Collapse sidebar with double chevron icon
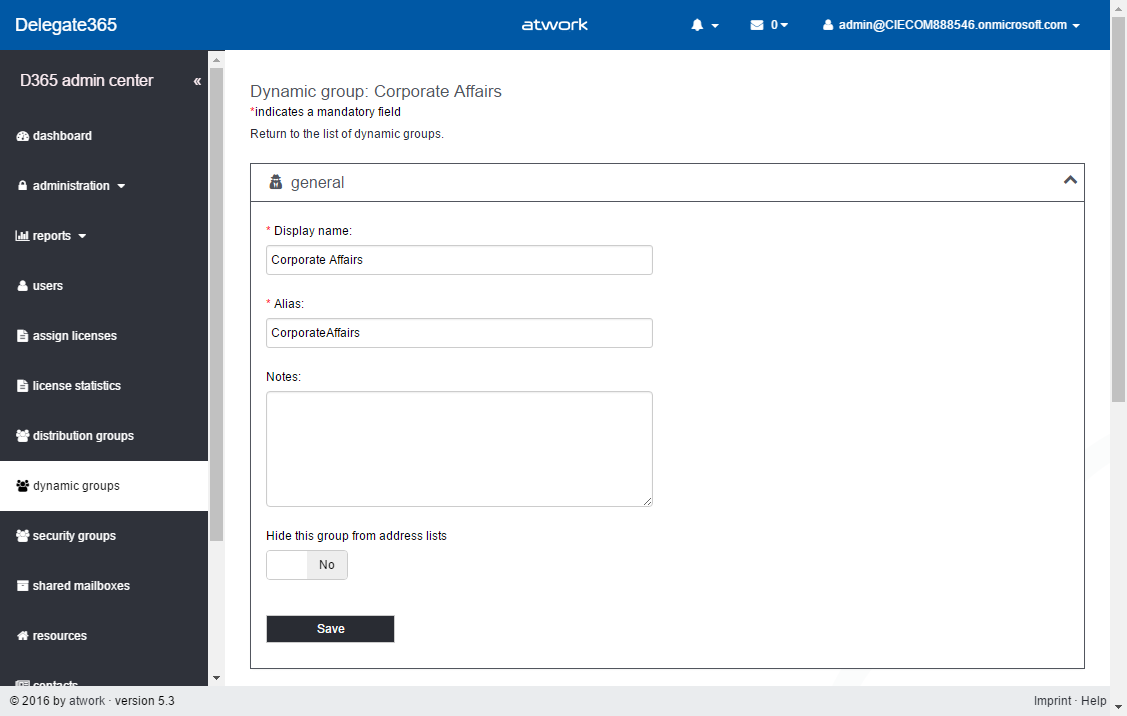 coord(197,81)
